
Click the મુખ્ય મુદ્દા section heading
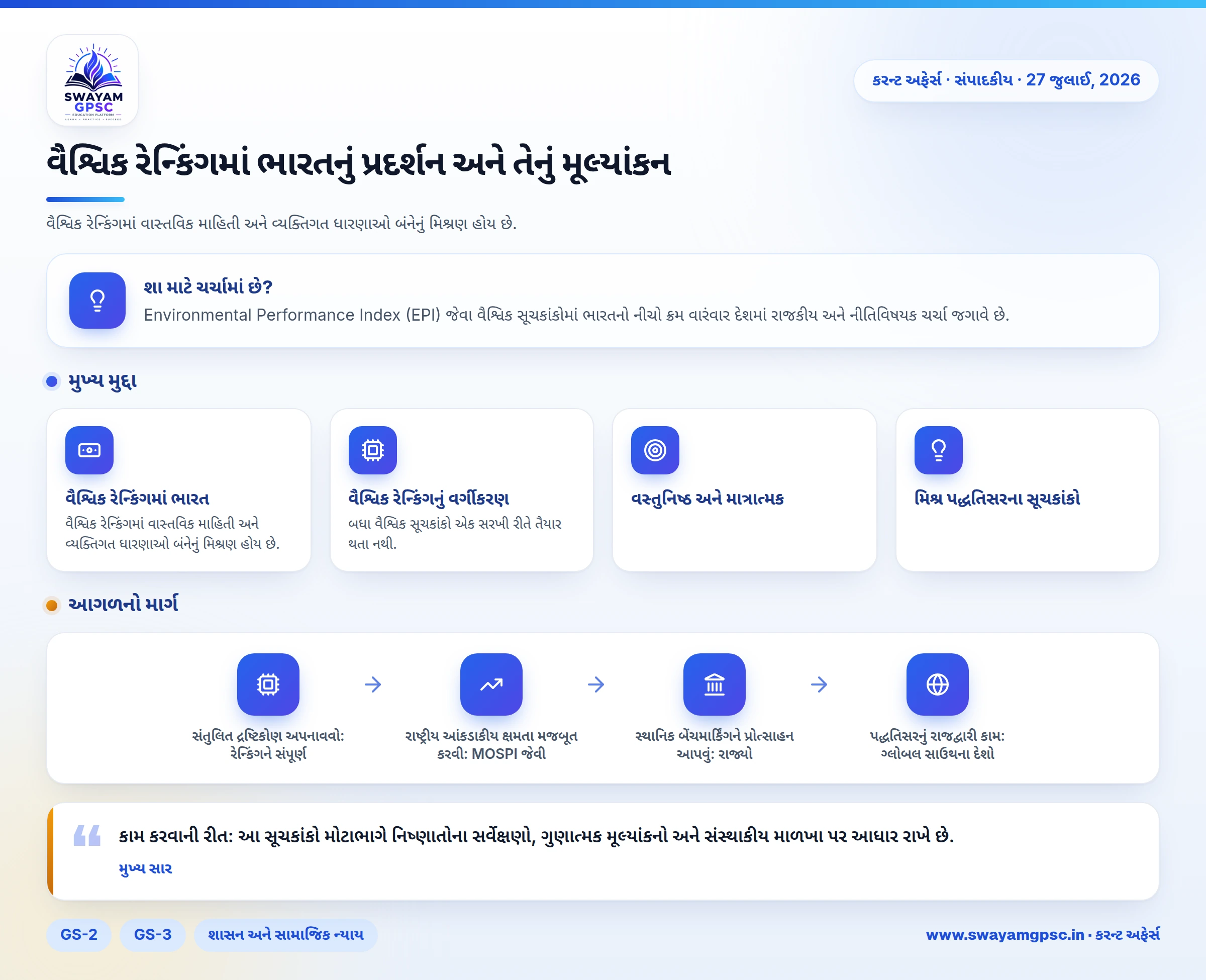click(x=103, y=381)
